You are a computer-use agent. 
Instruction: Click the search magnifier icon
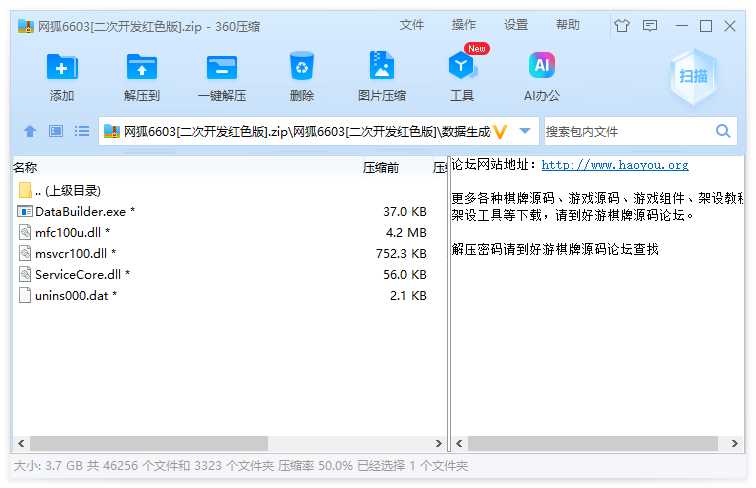(723, 131)
